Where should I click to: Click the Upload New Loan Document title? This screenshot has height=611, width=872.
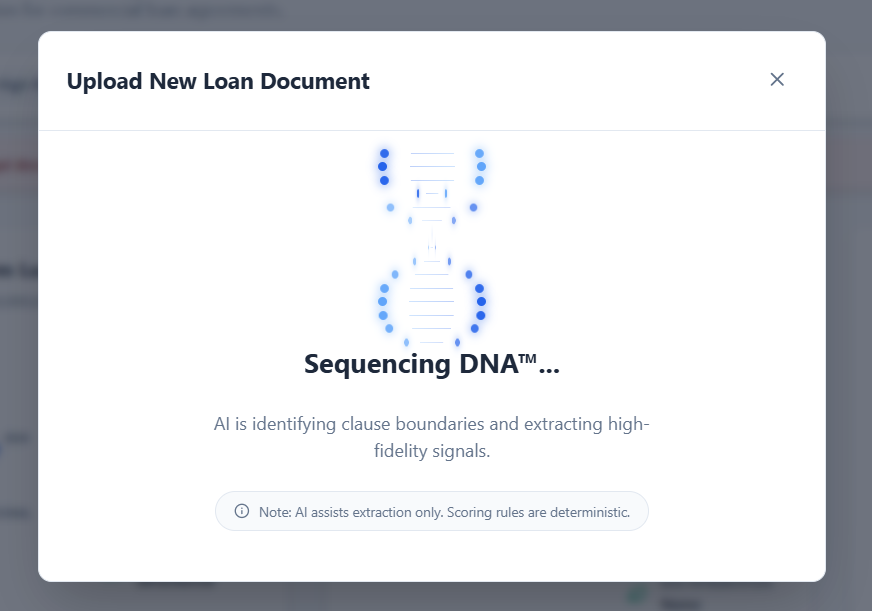click(218, 81)
